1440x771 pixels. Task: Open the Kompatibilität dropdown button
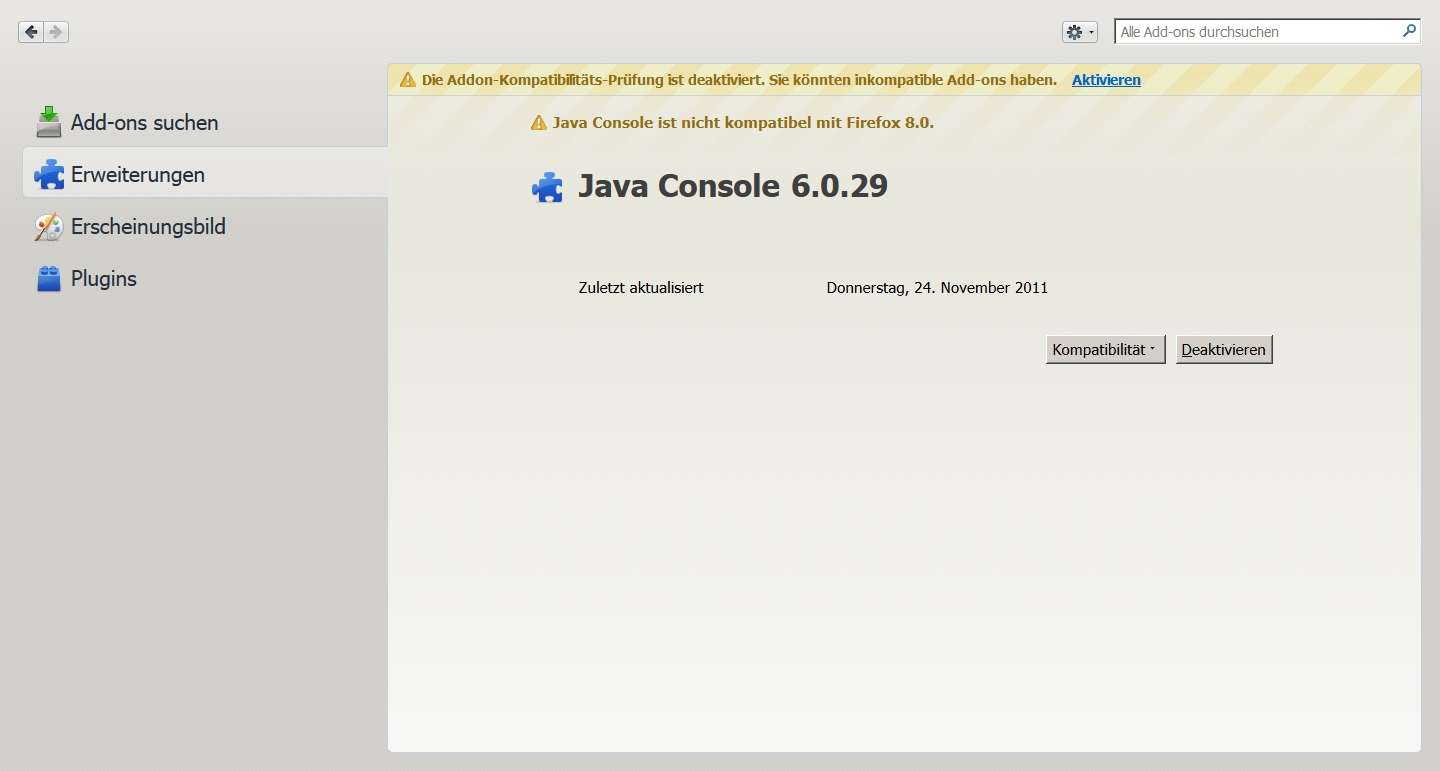pyautogui.click(x=1106, y=349)
